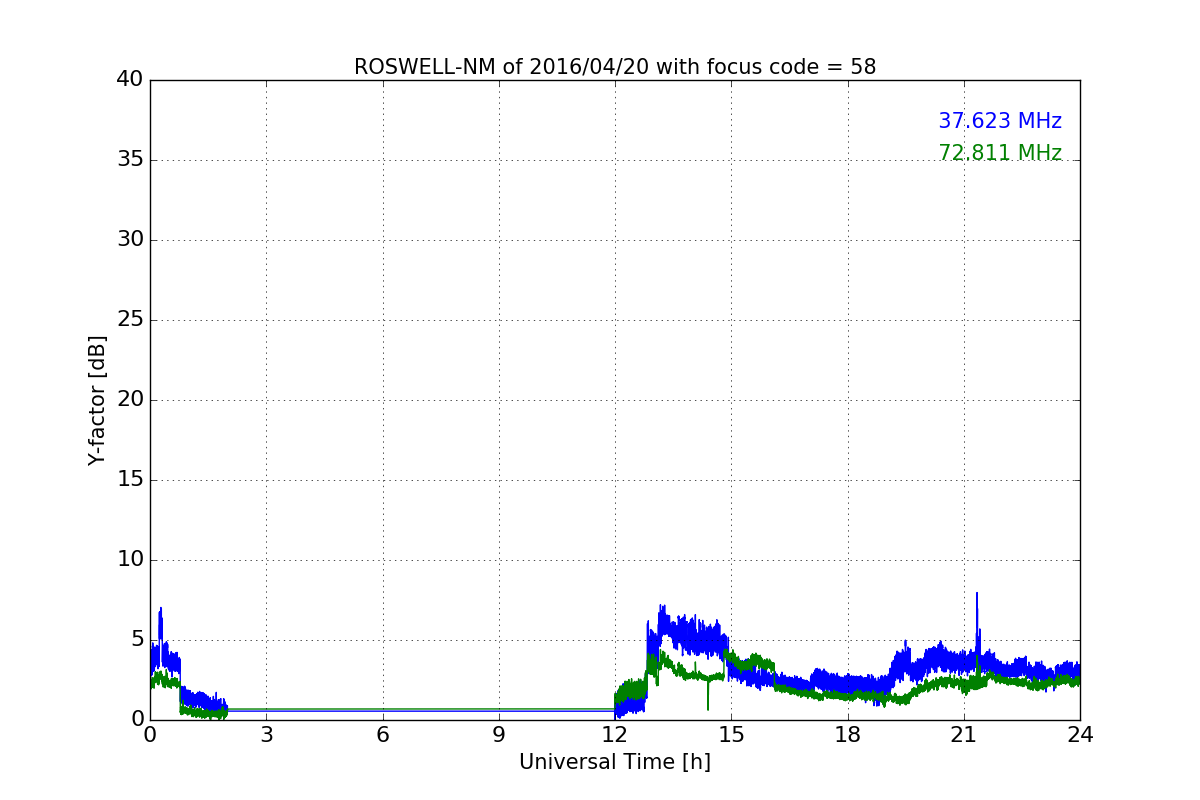Image resolution: width=1200 pixels, height=800 pixels.
Task: Click the y-axis tick label 25
Action: pos(130,320)
